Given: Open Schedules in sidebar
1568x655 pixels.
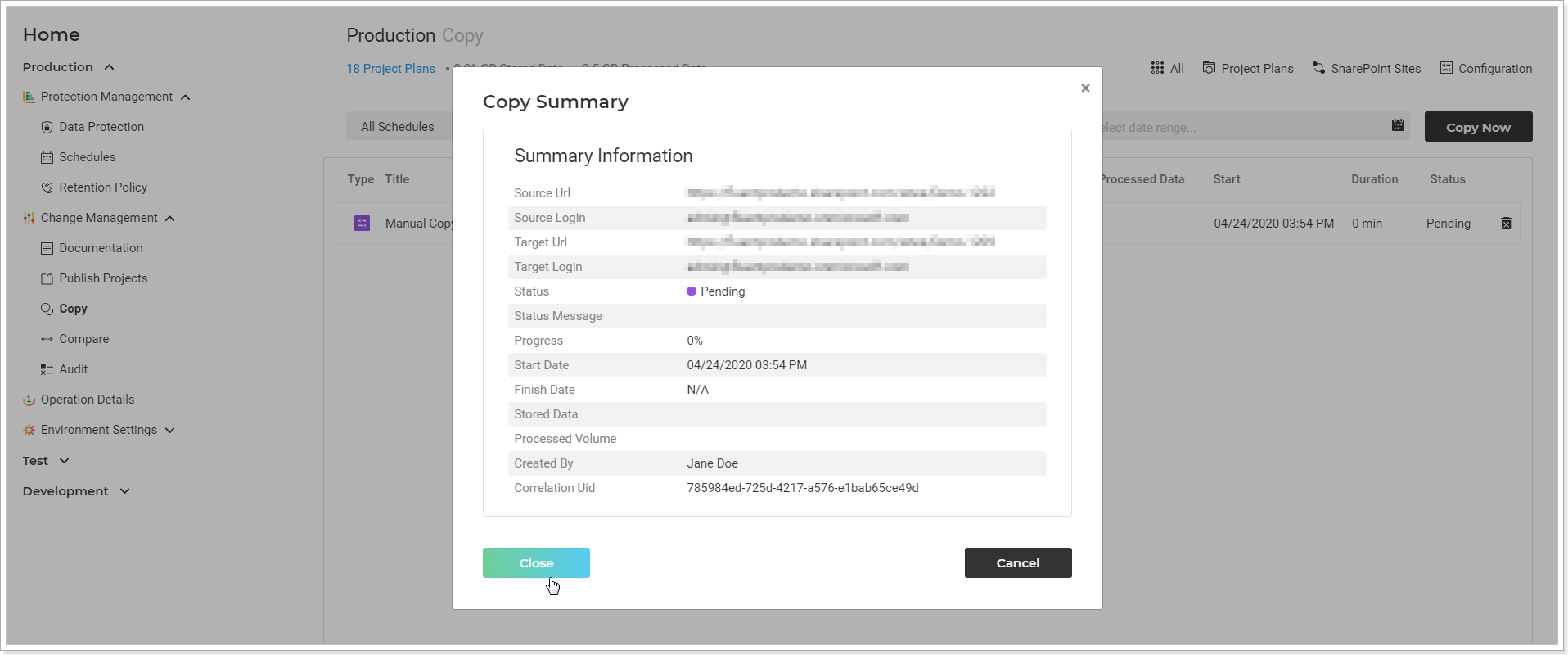Looking at the screenshot, I should pos(88,157).
